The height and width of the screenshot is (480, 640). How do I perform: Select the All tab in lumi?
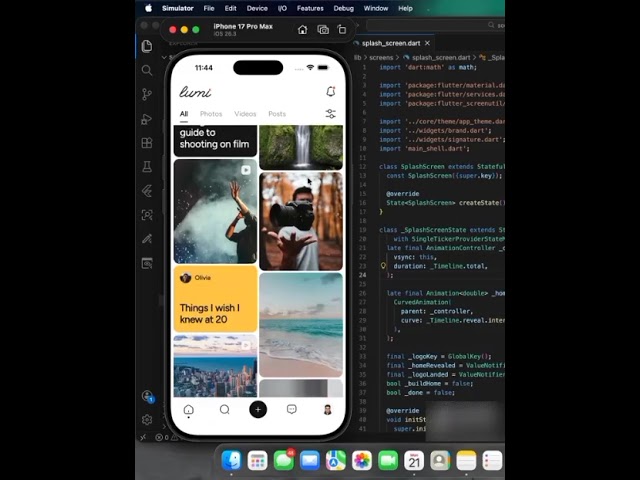click(184, 114)
